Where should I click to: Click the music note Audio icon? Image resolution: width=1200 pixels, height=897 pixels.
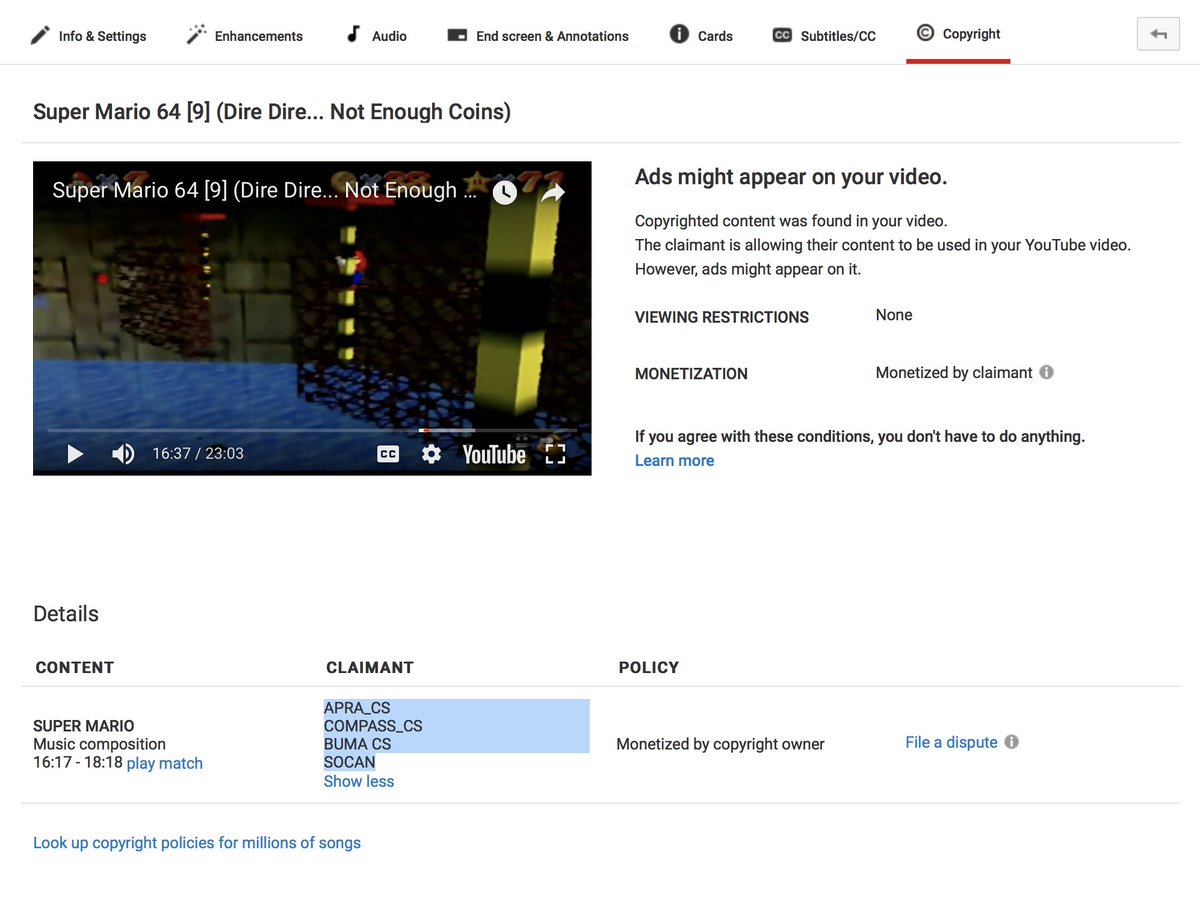353,34
